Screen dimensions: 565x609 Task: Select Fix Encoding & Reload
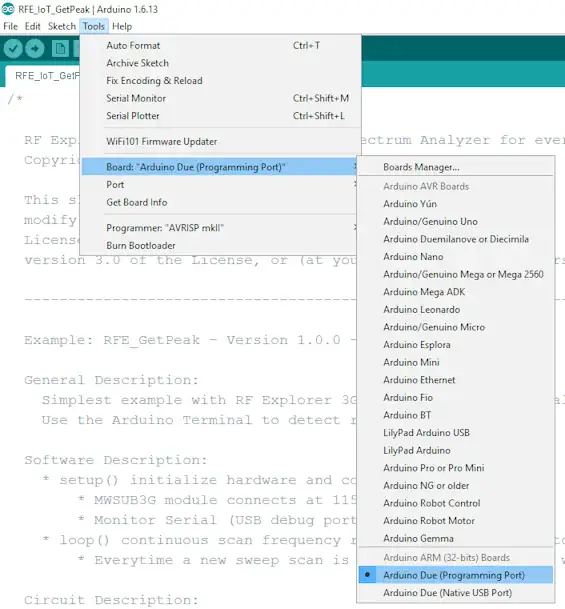221,80
